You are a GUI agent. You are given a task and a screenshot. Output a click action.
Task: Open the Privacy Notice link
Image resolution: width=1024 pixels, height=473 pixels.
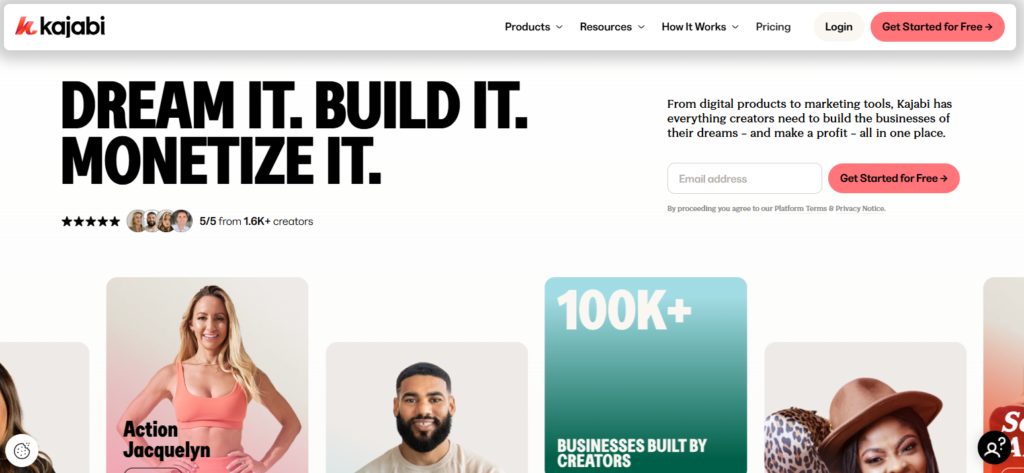860,208
